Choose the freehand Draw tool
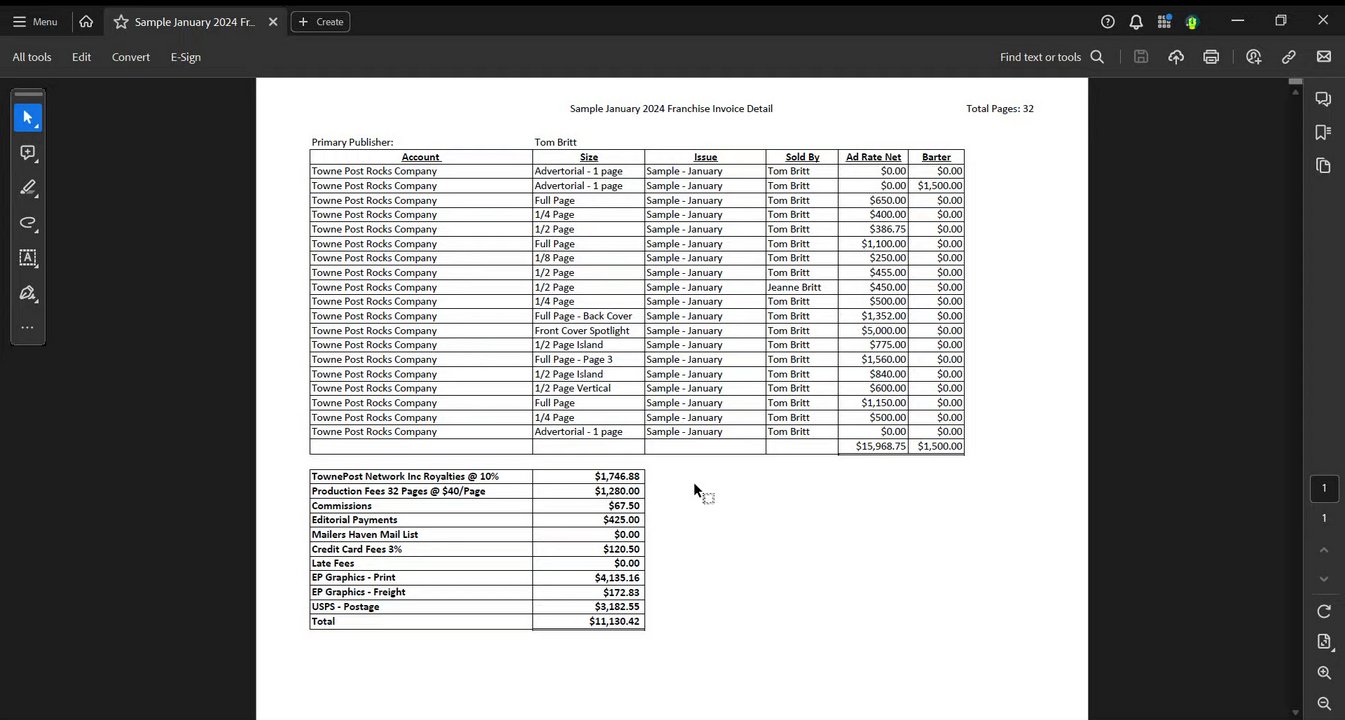Image resolution: width=1345 pixels, height=720 pixels. coord(28,223)
